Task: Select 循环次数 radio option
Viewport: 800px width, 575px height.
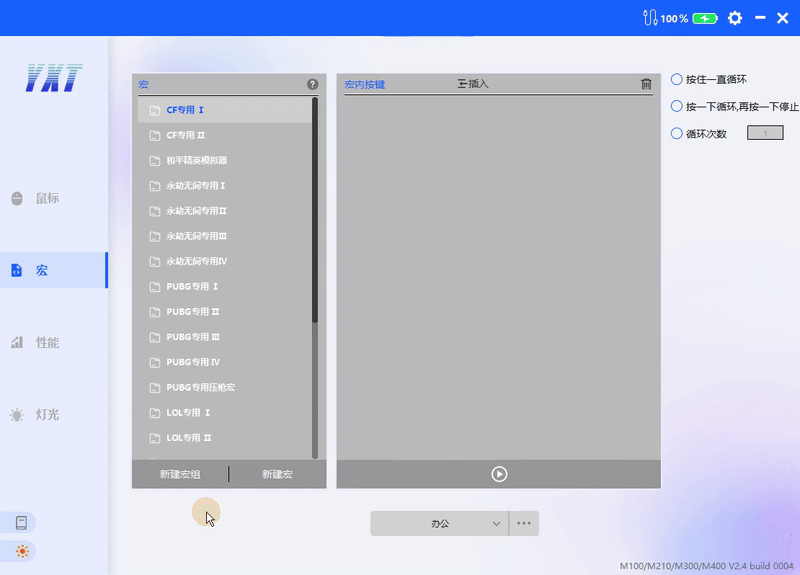Action: [677, 133]
